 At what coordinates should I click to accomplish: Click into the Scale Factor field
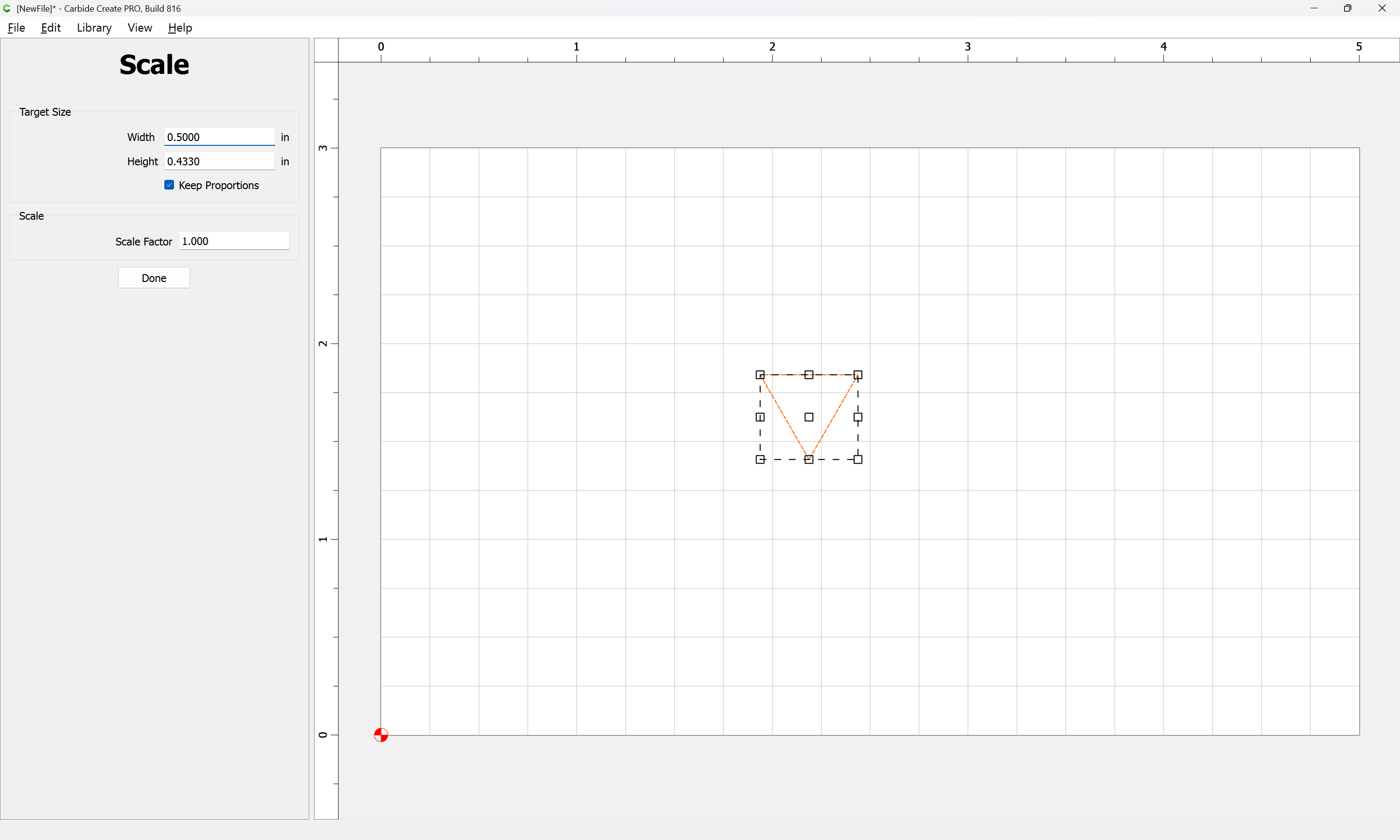click(234, 241)
